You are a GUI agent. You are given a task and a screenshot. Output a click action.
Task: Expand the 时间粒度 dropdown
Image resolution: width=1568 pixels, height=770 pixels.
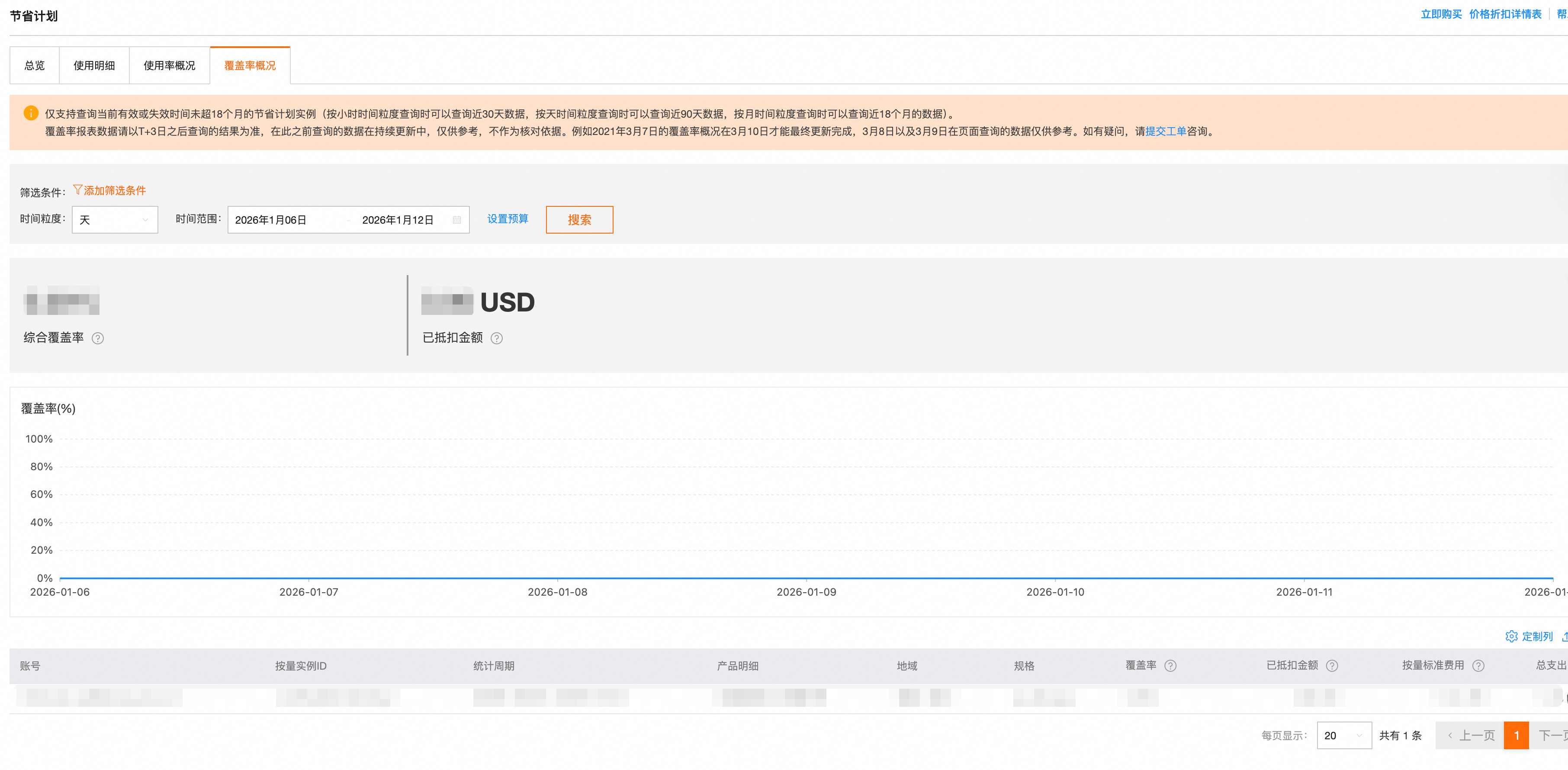coord(114,220)
